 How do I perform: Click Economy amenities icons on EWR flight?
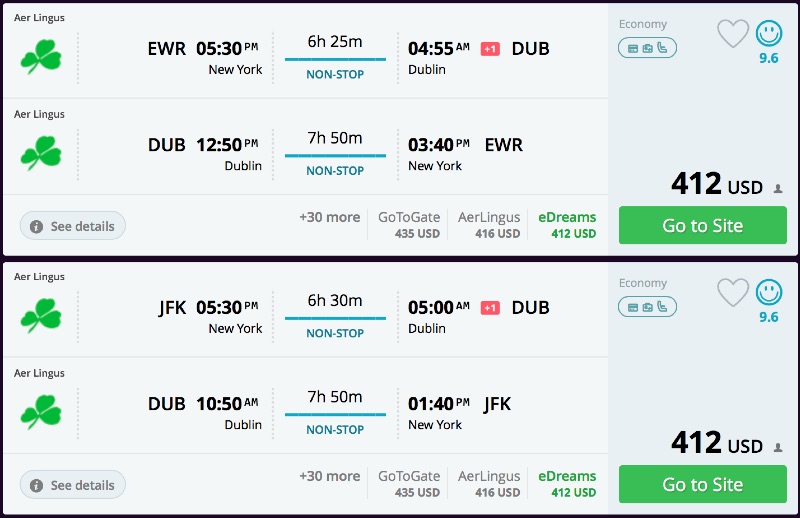(647, 47)
